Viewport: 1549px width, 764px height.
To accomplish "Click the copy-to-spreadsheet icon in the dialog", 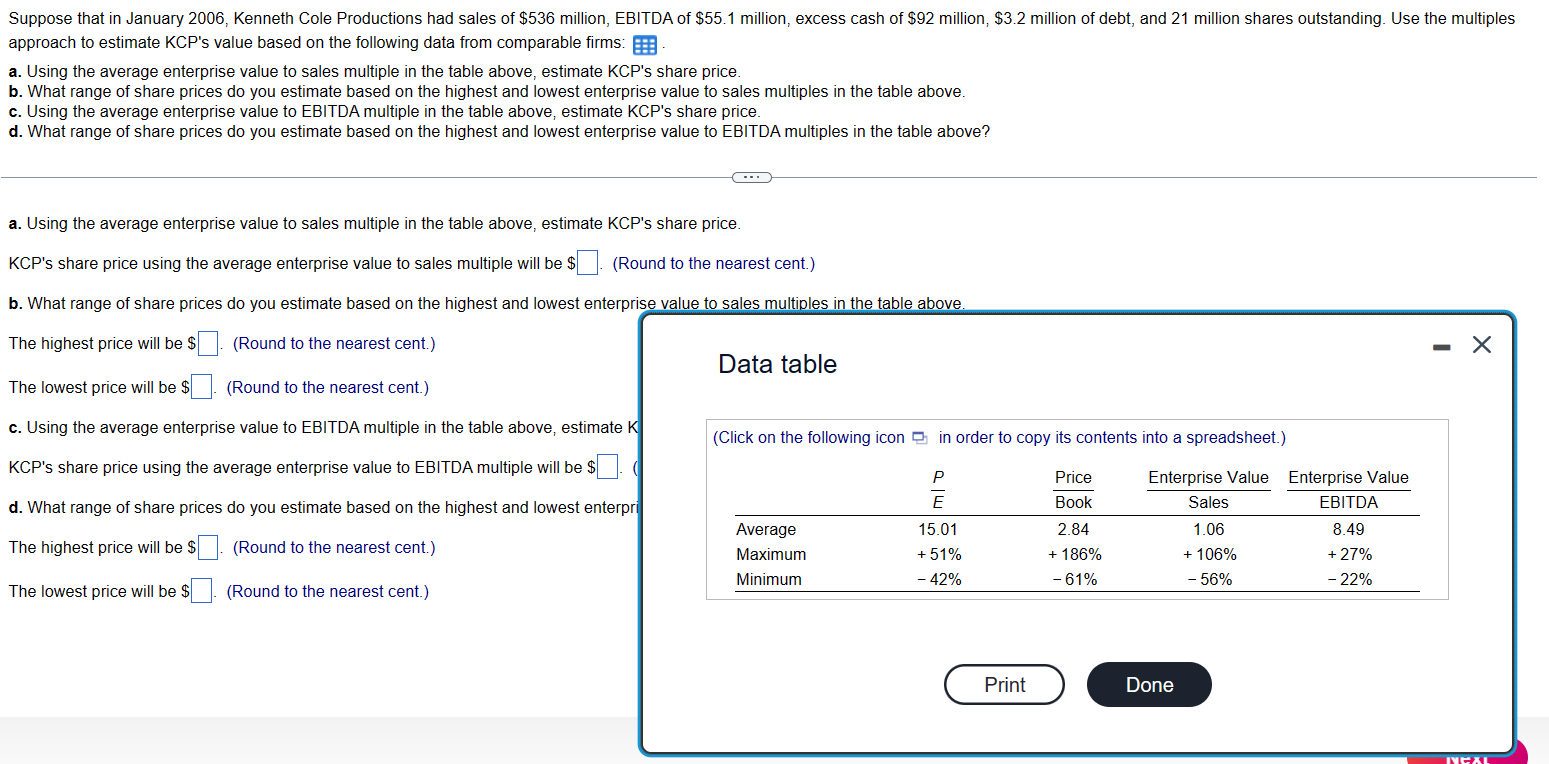I will point(918,437).
